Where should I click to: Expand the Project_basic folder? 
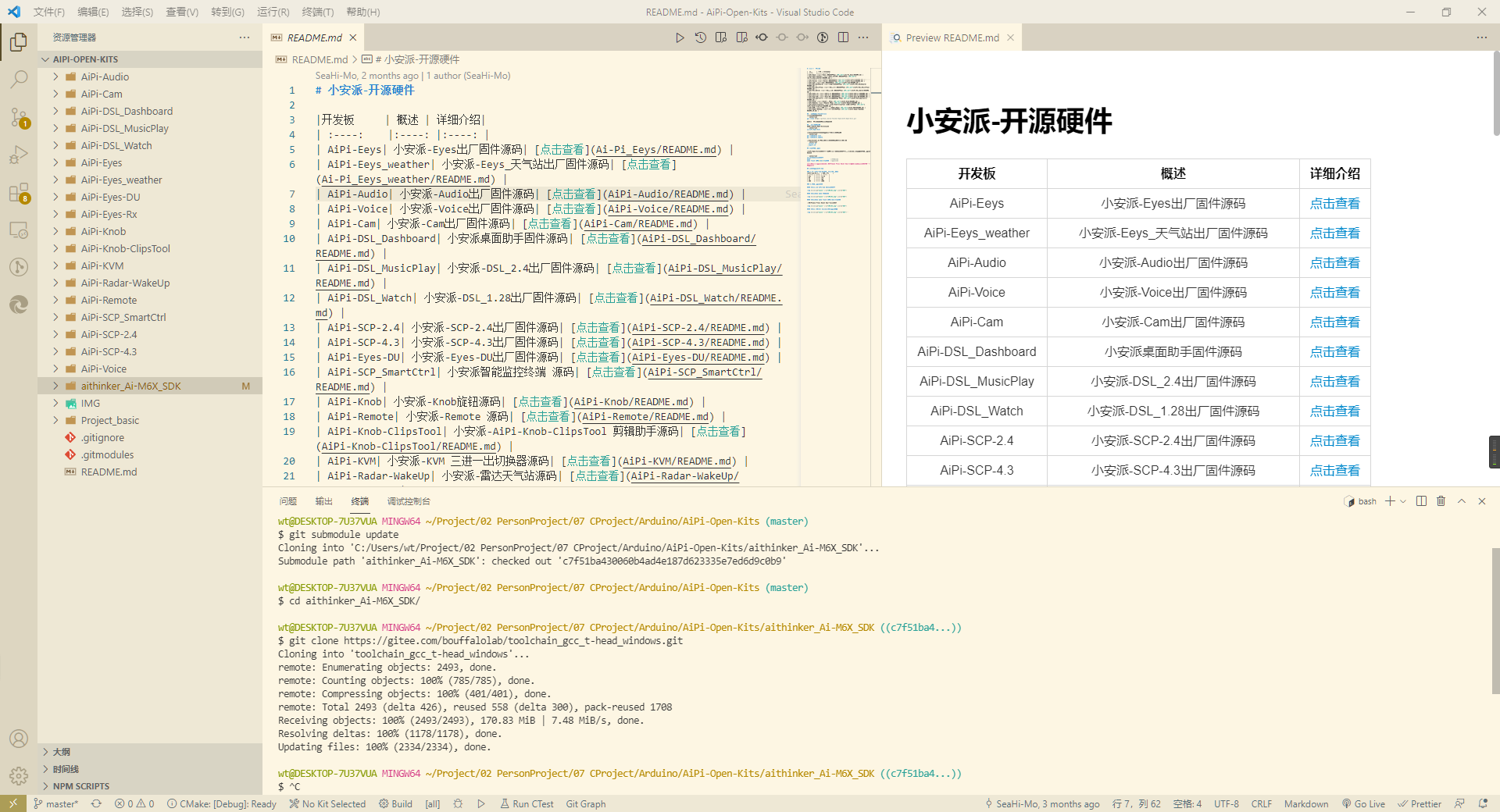click(55, 420)
